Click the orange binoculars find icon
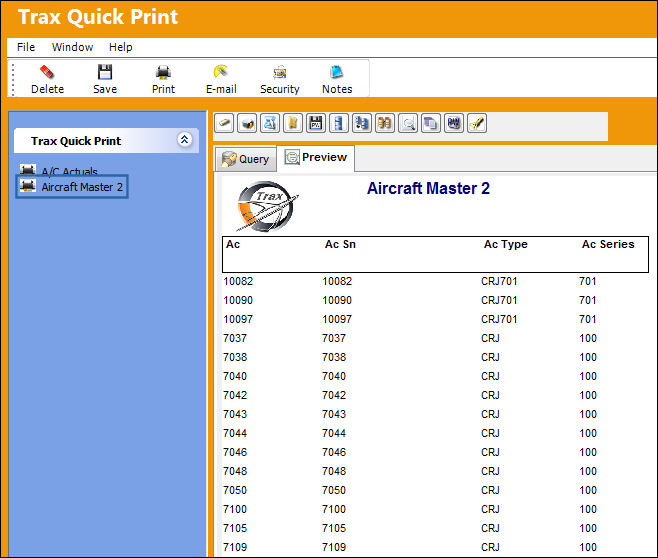Image resolution: width=658 pixels, height=558 pixels. coord(385,123)
